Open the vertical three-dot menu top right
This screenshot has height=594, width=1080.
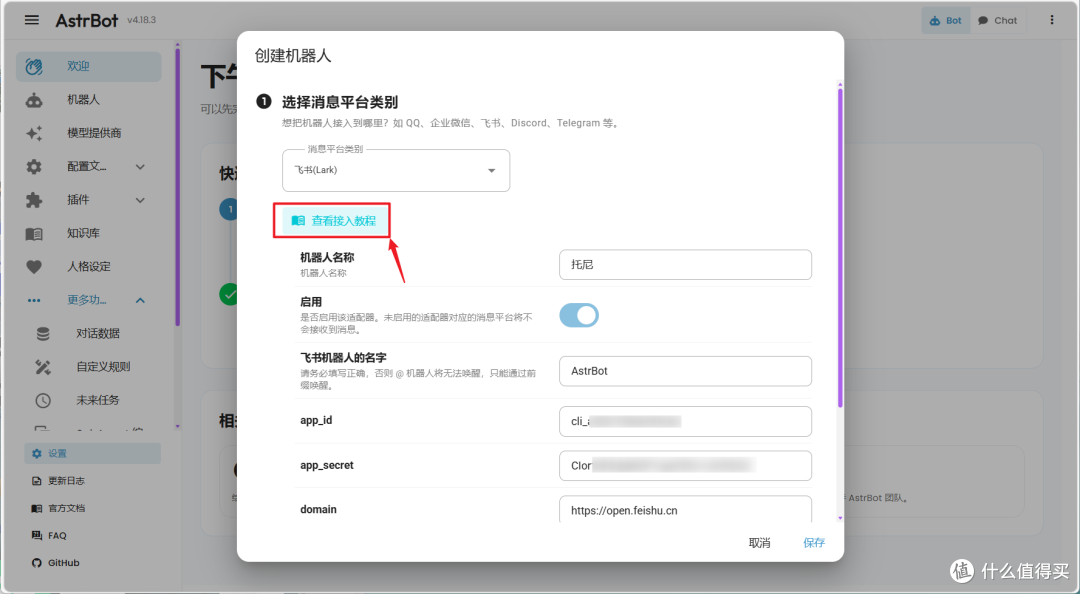tap(1052, 20)
